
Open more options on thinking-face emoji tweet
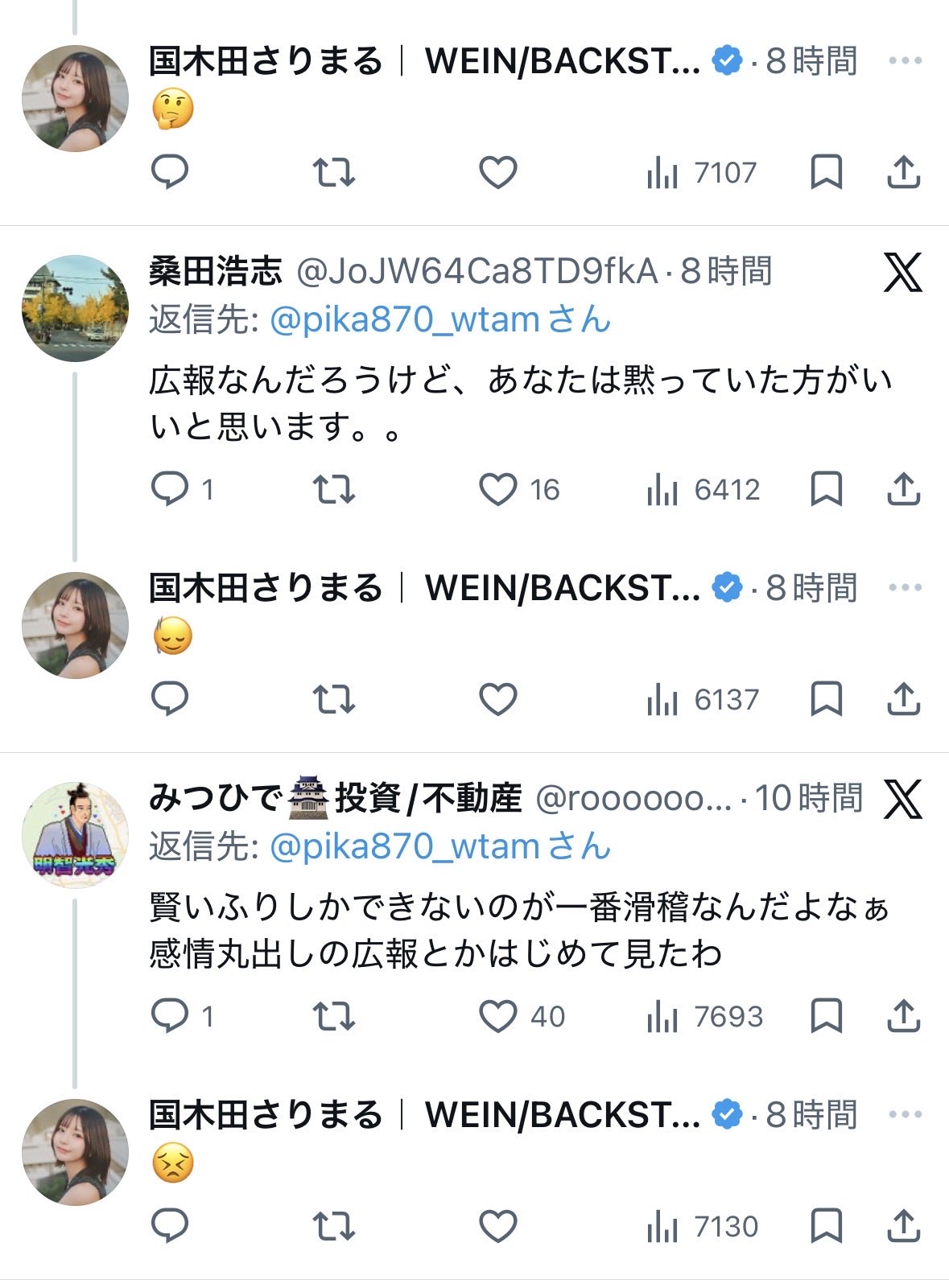[905, 61]
